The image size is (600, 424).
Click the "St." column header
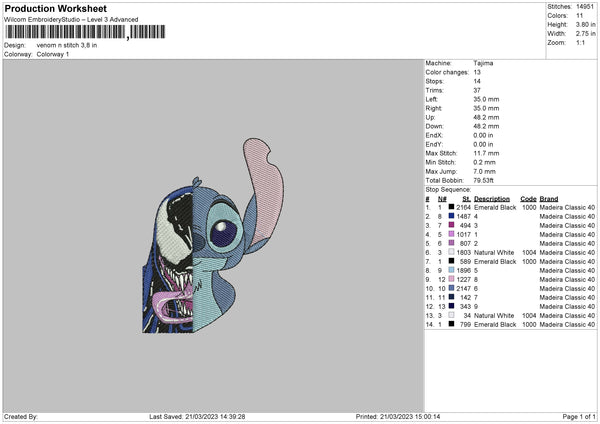(x=466, y=199)
